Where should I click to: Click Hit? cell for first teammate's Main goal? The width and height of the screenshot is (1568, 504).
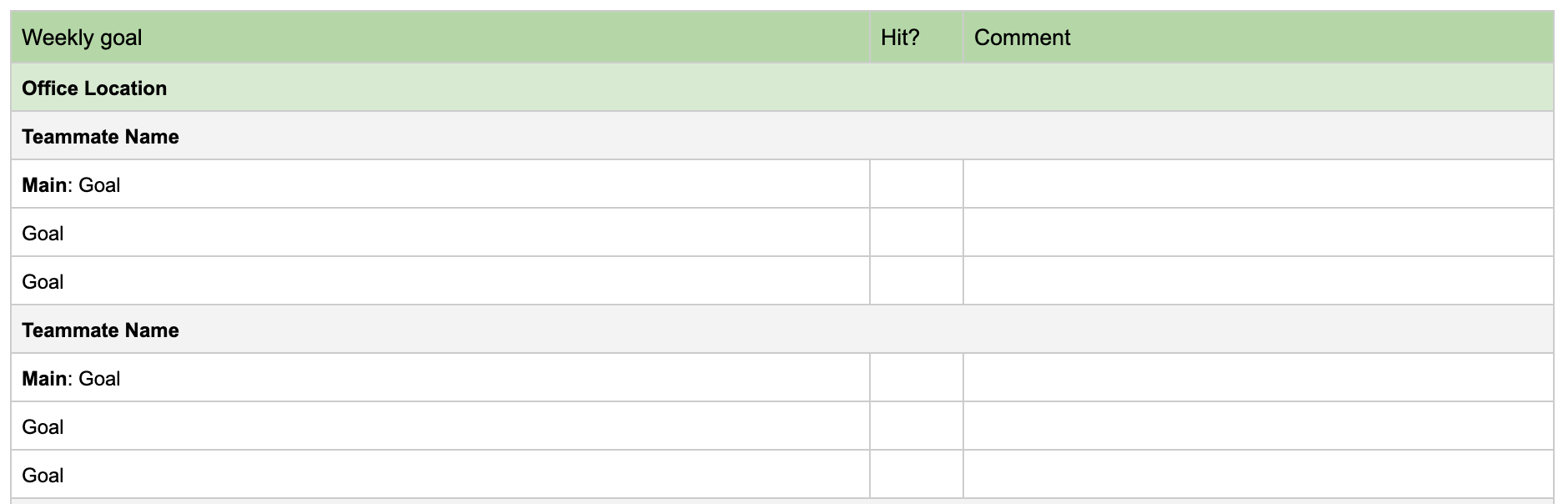pos(916,184)
